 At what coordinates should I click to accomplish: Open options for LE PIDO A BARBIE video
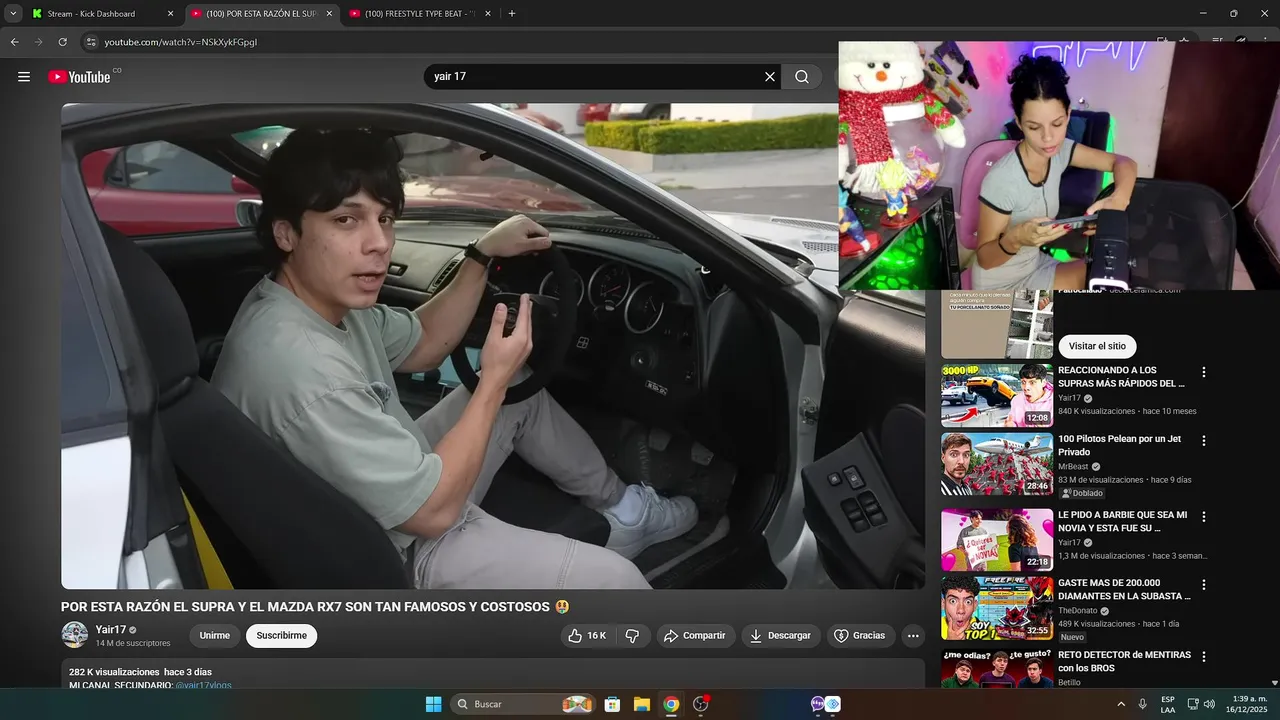1204,517
